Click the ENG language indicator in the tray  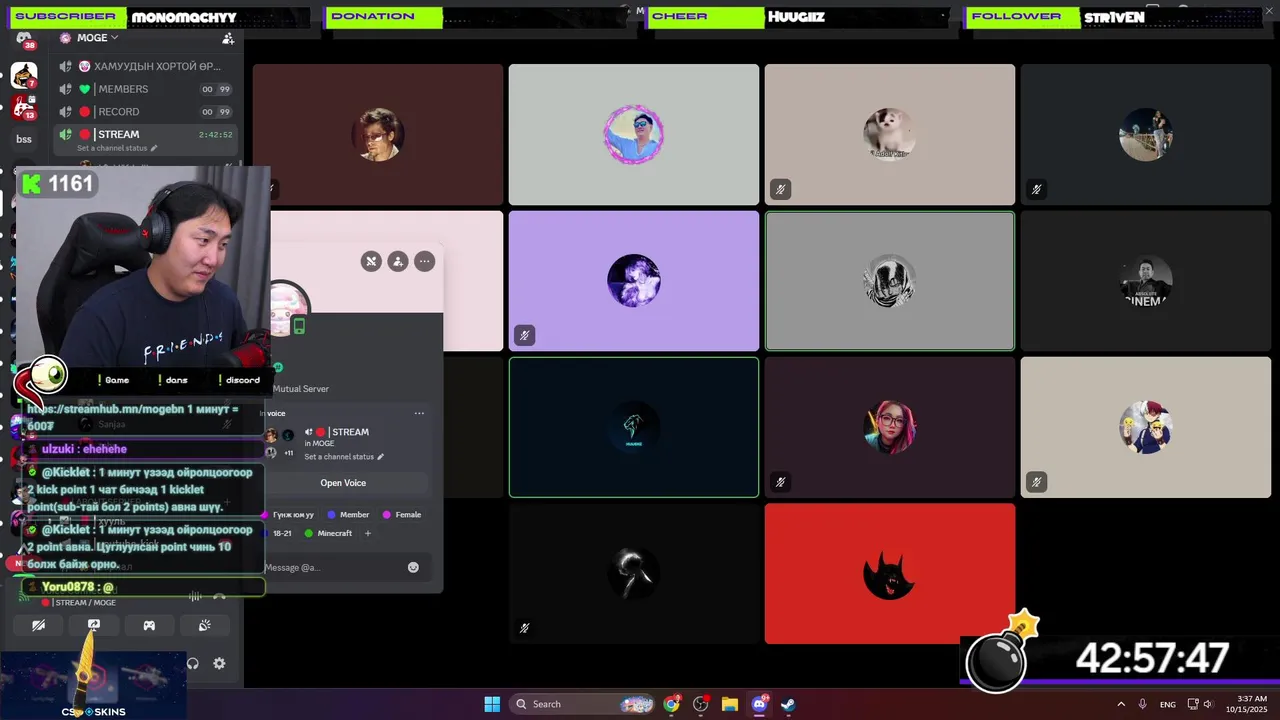click(1168, 704)
